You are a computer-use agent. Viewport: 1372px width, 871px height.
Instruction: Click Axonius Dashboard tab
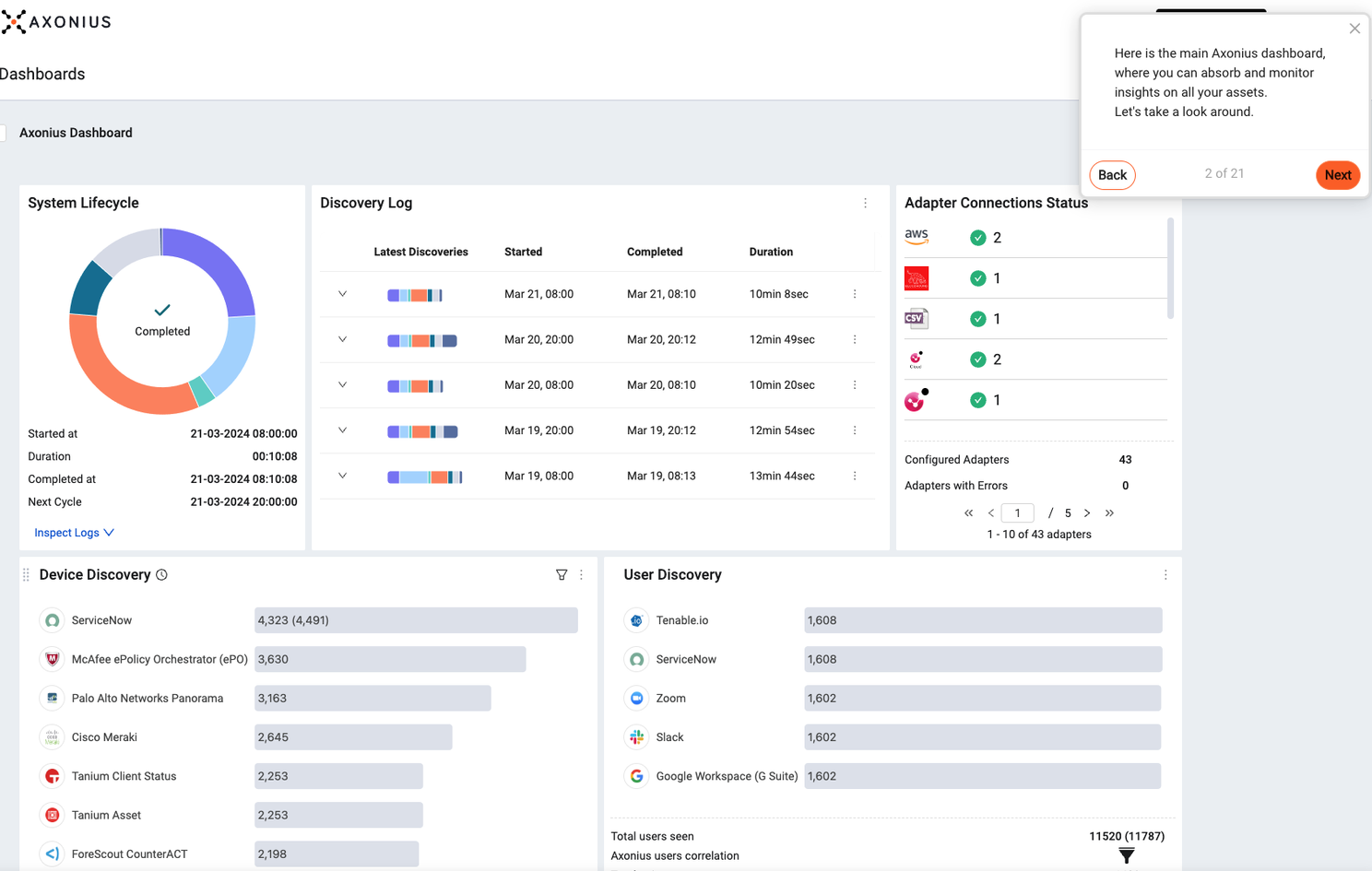click(76, 133)
